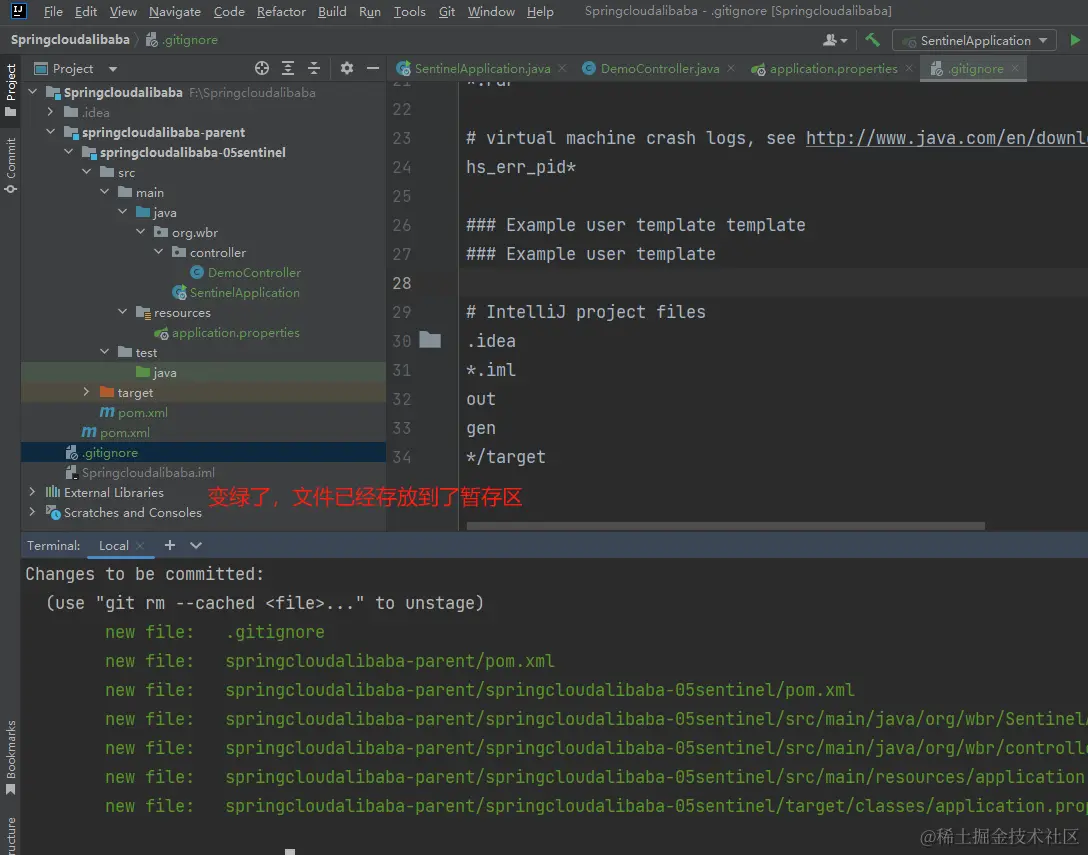Screen dimensions: 1088x855
Task: Expand External Libraries node
Action: 32,492
